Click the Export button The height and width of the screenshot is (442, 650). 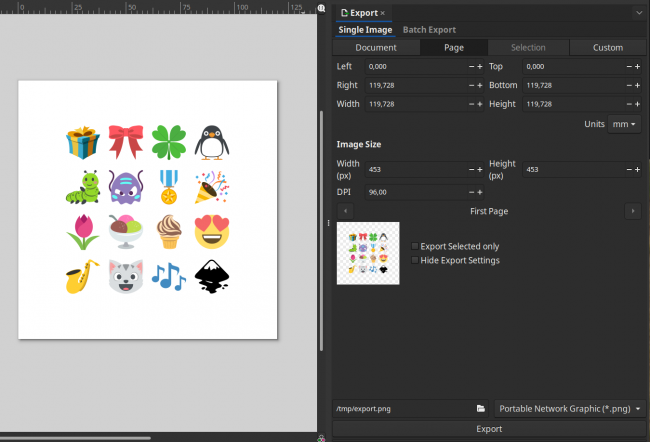point(489,429)
